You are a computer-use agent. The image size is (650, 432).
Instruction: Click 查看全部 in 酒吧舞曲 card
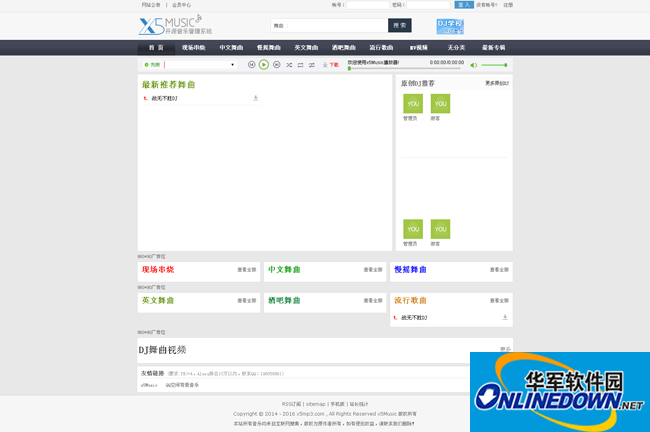pos(373,301)
